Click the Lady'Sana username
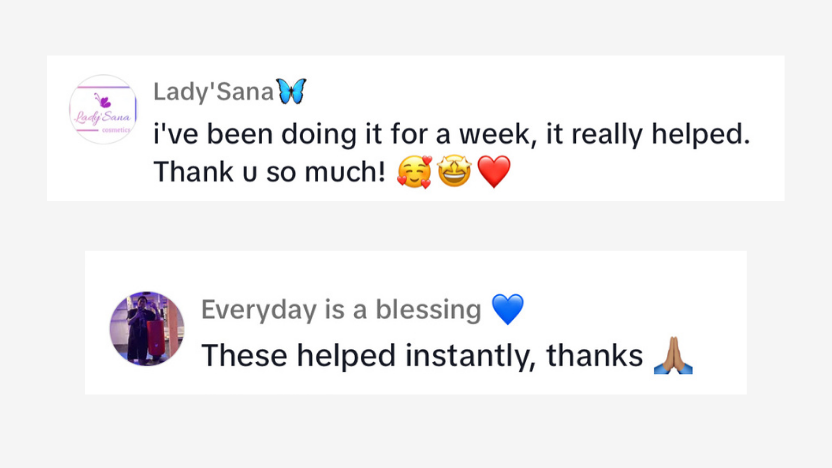 pos(213,91)
